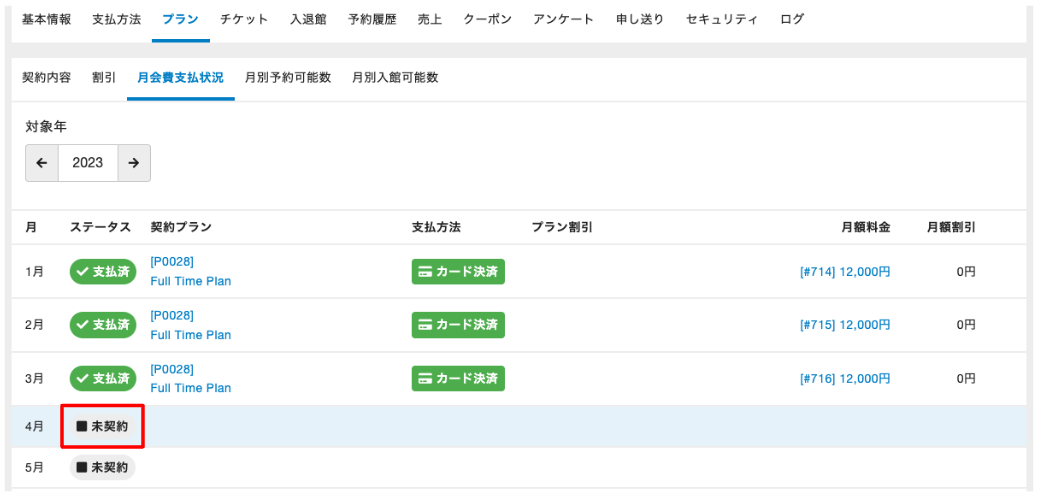Screen dimensions: 1039x500
Task: Switch to the 割引 sub-tab
Action: click(x=104, y=78)
